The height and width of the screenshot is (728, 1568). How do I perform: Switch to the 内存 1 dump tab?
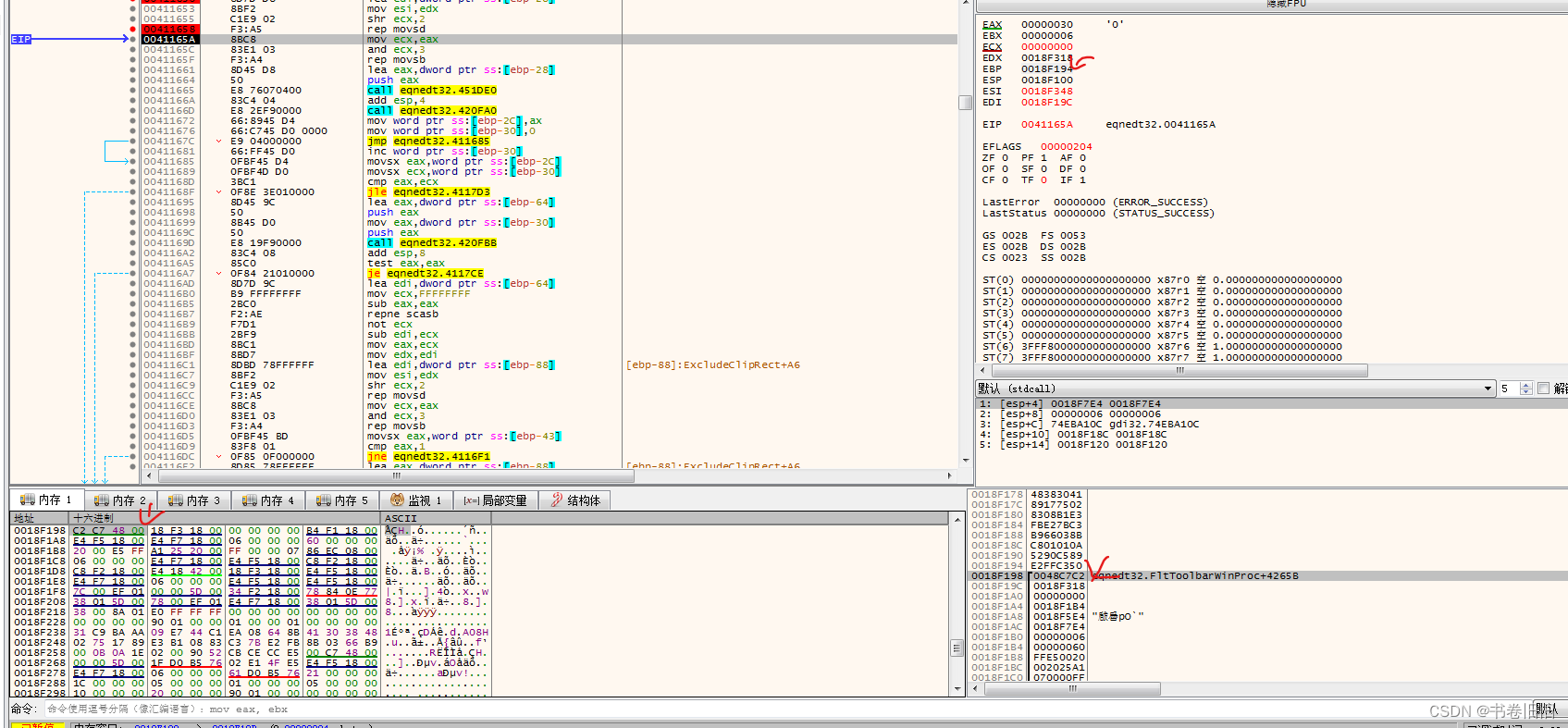point(45,500)
